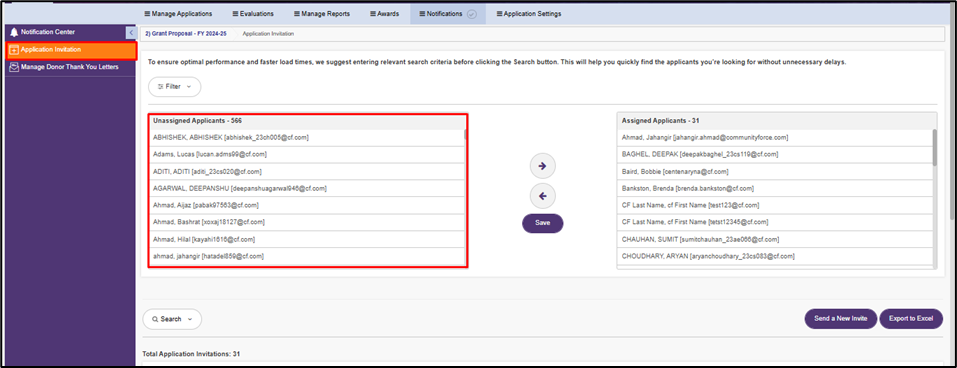Expand the Filter dropdown
Screen dimensions: 957x368
[x=175, y=87]
